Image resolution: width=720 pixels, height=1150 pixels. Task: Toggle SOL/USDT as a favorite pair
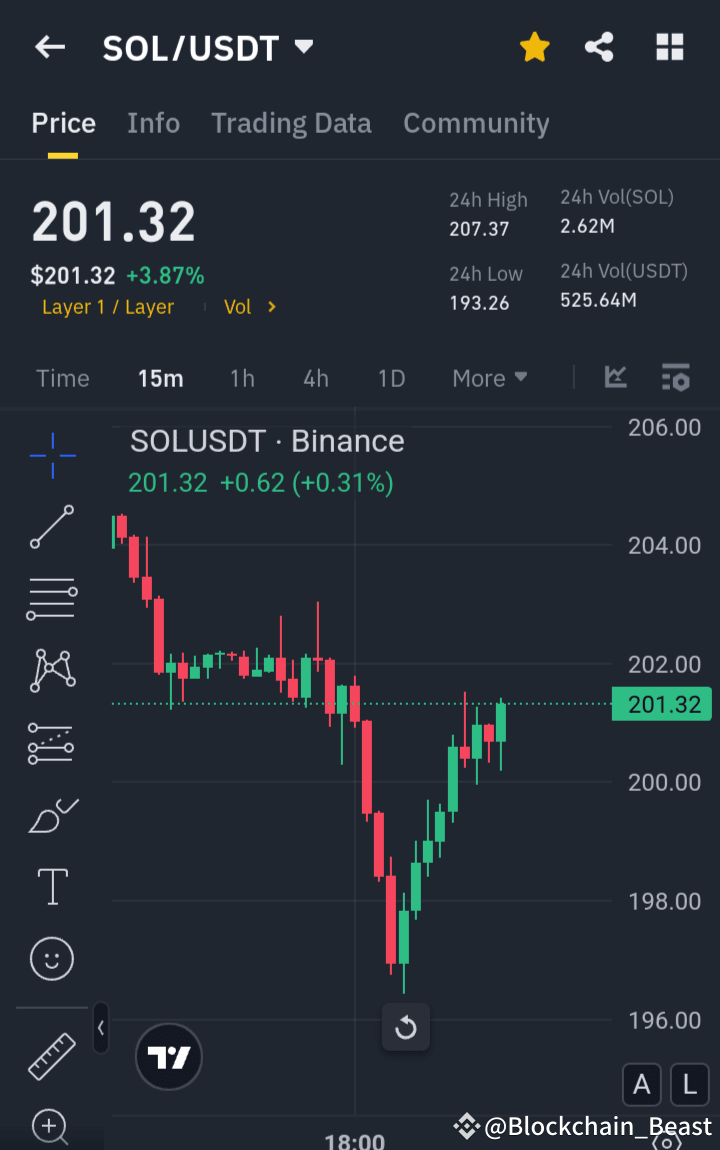(534, 46)
